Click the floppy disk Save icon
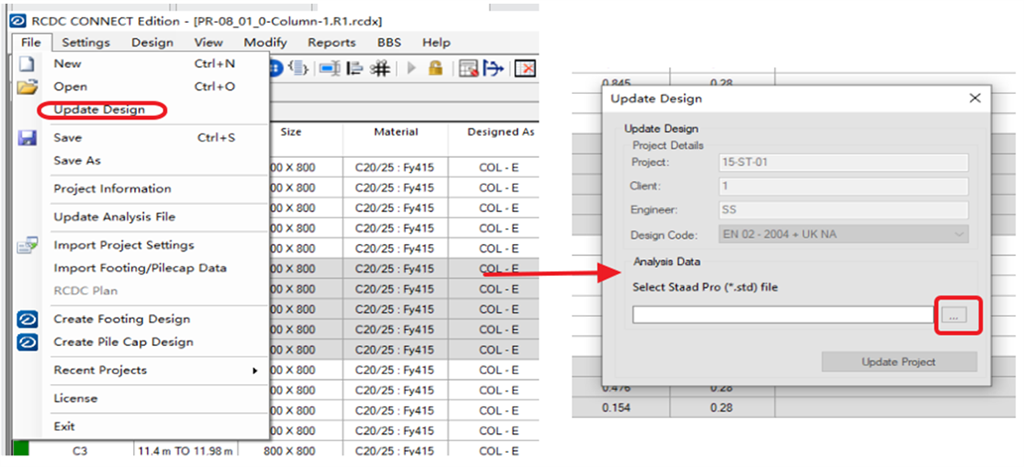 pos(27,138)
